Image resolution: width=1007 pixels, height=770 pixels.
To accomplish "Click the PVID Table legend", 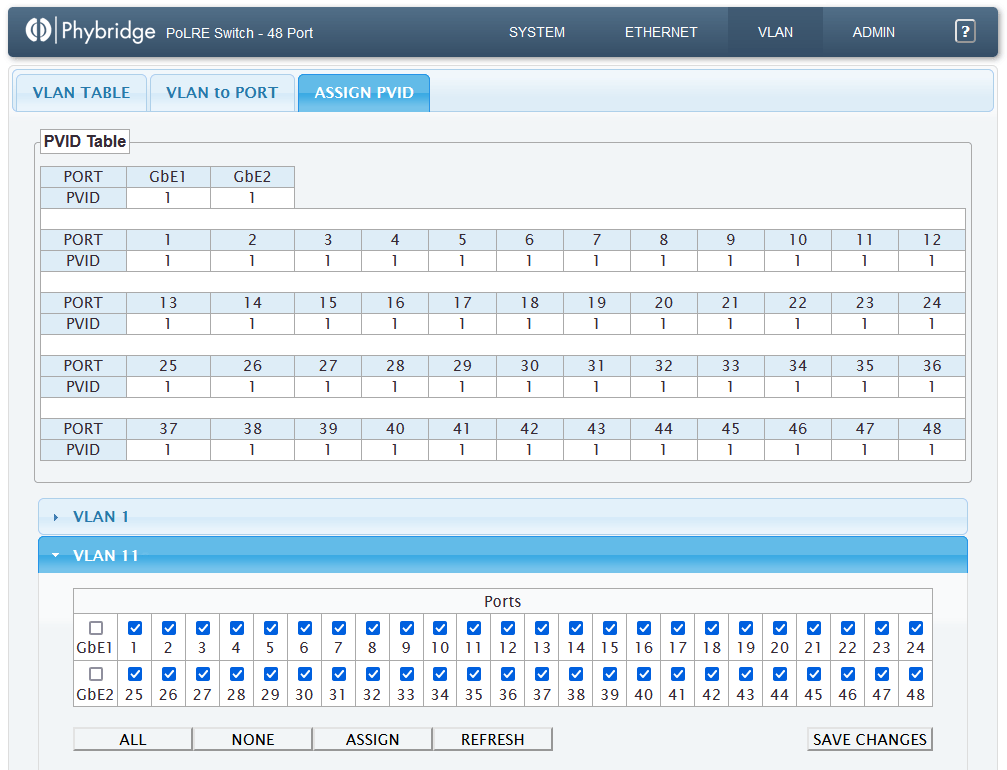I will pyautogui.click(x=85, y=141).
